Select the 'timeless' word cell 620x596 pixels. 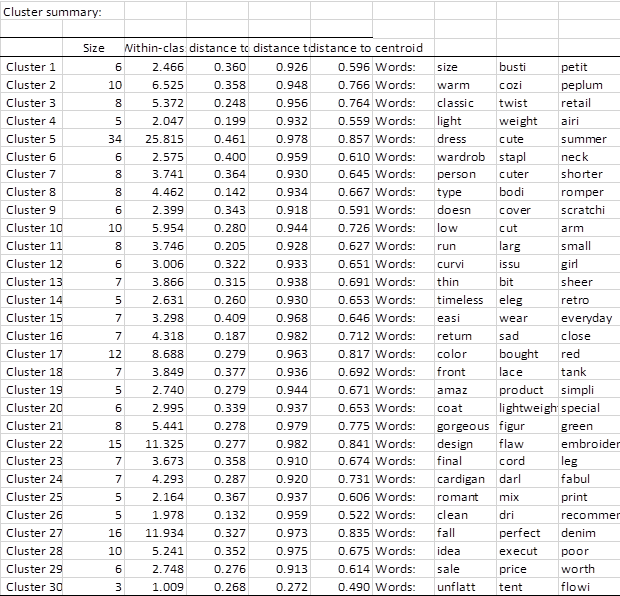(x=461, y=300)
